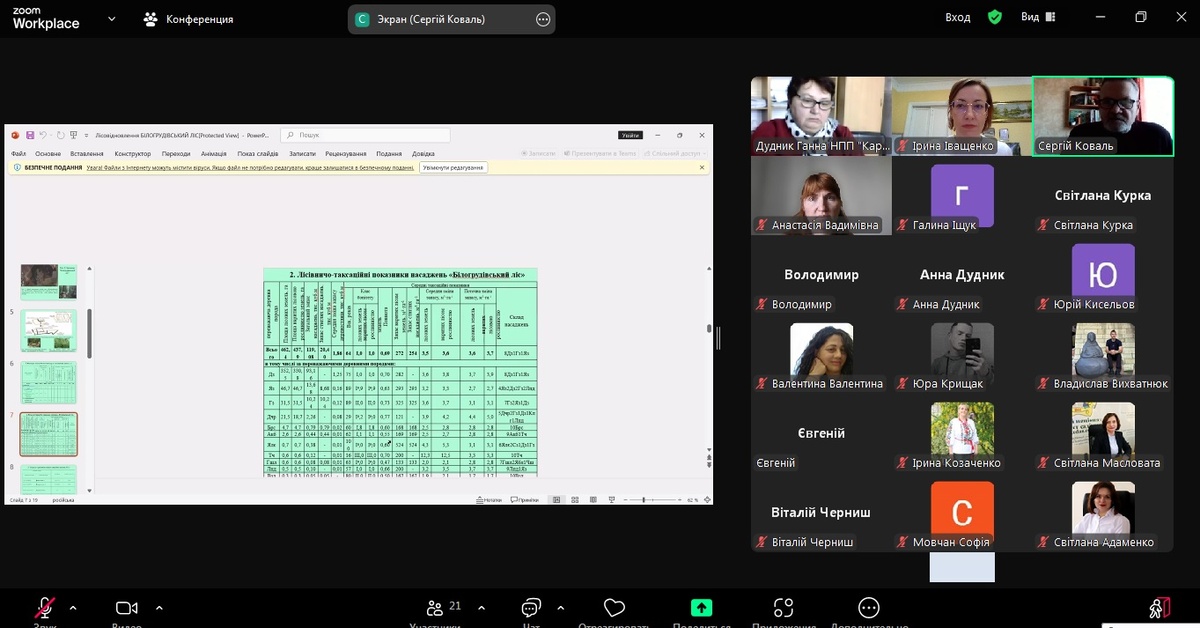
Task: Toggle the video camera on
Action: tap(126, 608)
